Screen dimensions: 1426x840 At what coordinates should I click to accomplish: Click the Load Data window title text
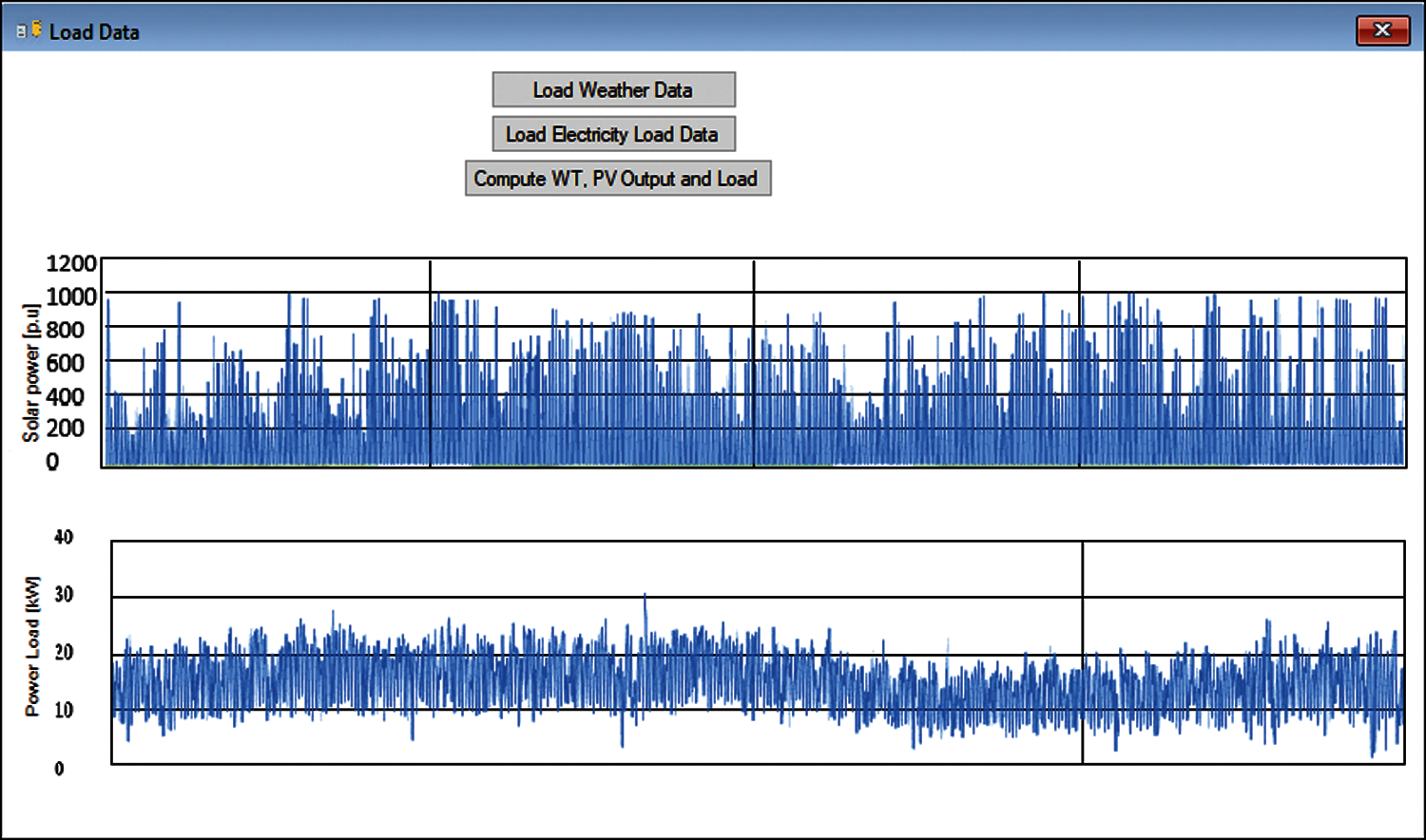click(x=94, y=32)
